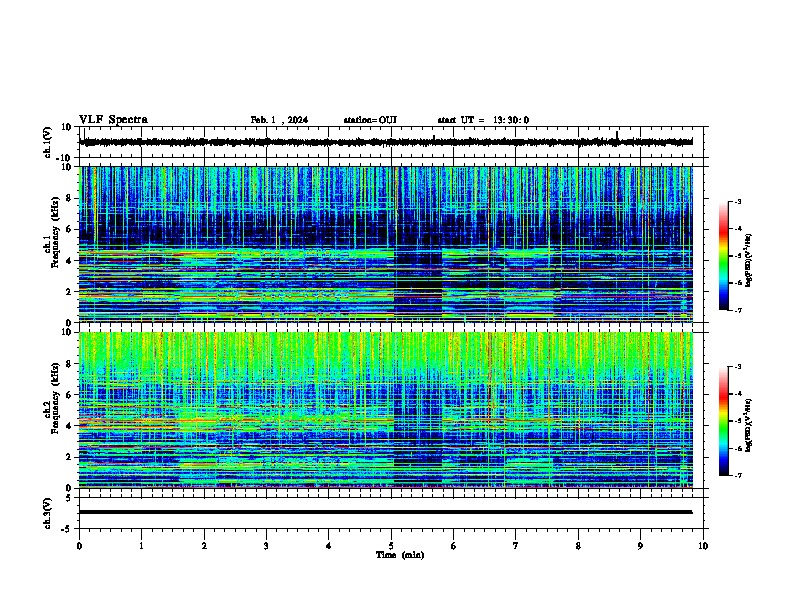Click the "ch.1(V)" vertical axis label

click(x=48, y=142)
